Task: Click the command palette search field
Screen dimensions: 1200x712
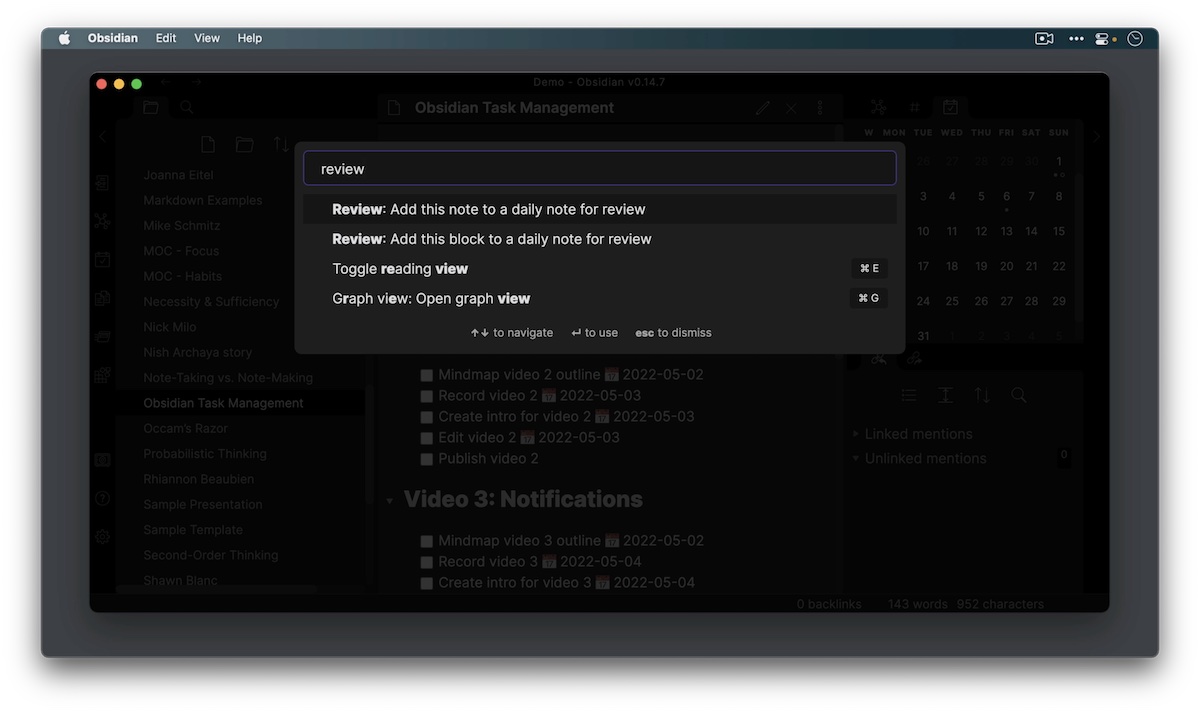Action: click(x=600, y=169)
